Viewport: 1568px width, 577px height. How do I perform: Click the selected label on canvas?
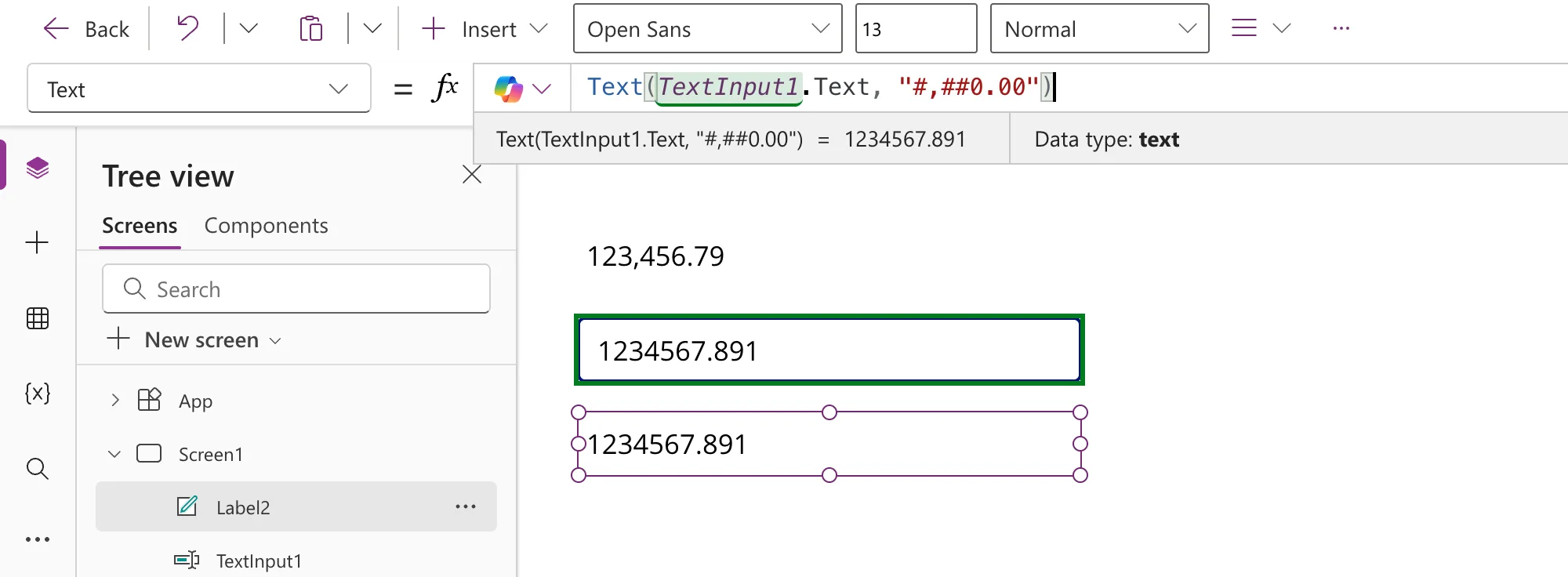(829, 444)
